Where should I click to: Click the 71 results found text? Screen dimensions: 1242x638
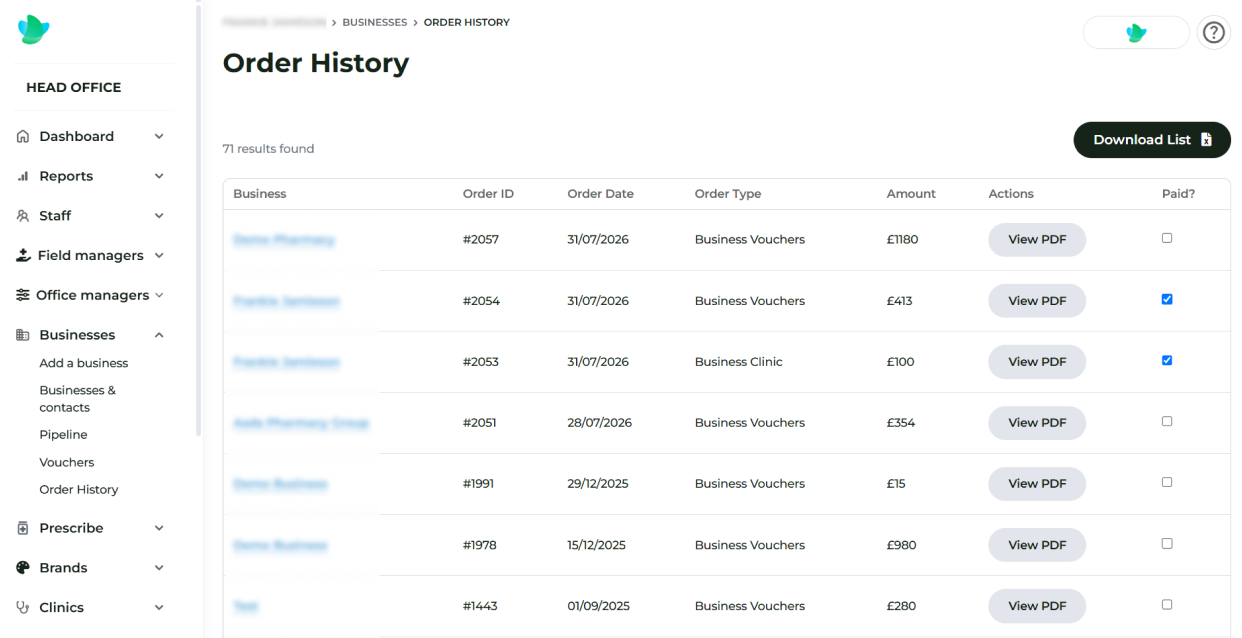[268, 149]
